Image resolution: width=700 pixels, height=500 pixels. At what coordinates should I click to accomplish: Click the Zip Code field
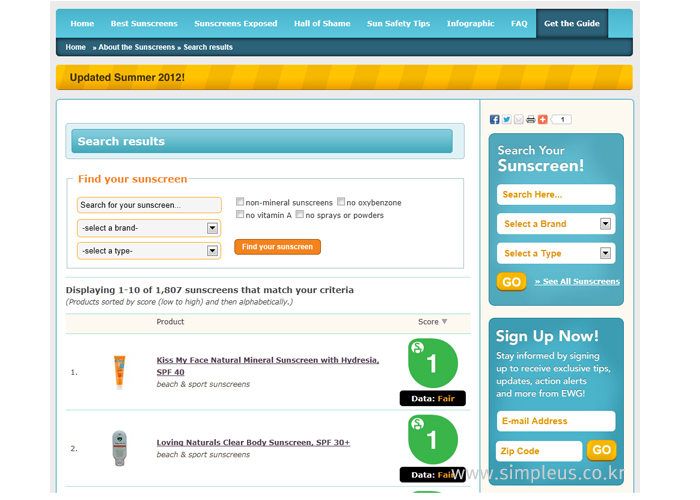point(539,451)
